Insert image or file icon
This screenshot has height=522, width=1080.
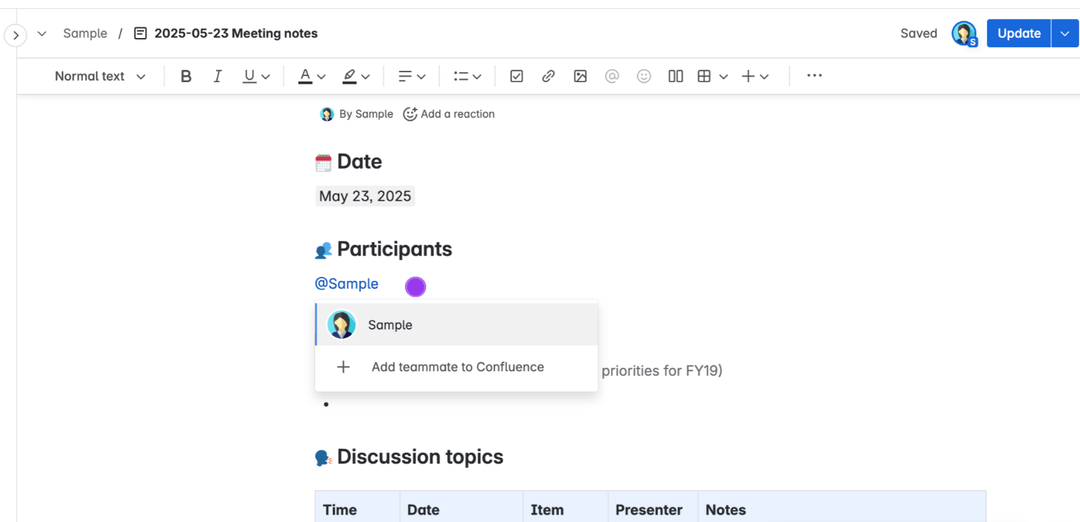pos(580,76)
